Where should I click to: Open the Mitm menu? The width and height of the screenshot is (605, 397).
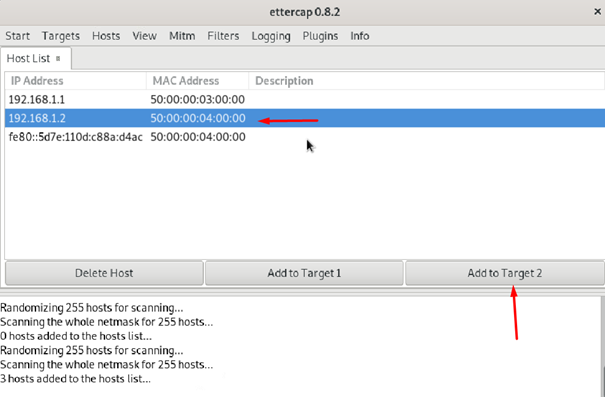pos(182,36)
